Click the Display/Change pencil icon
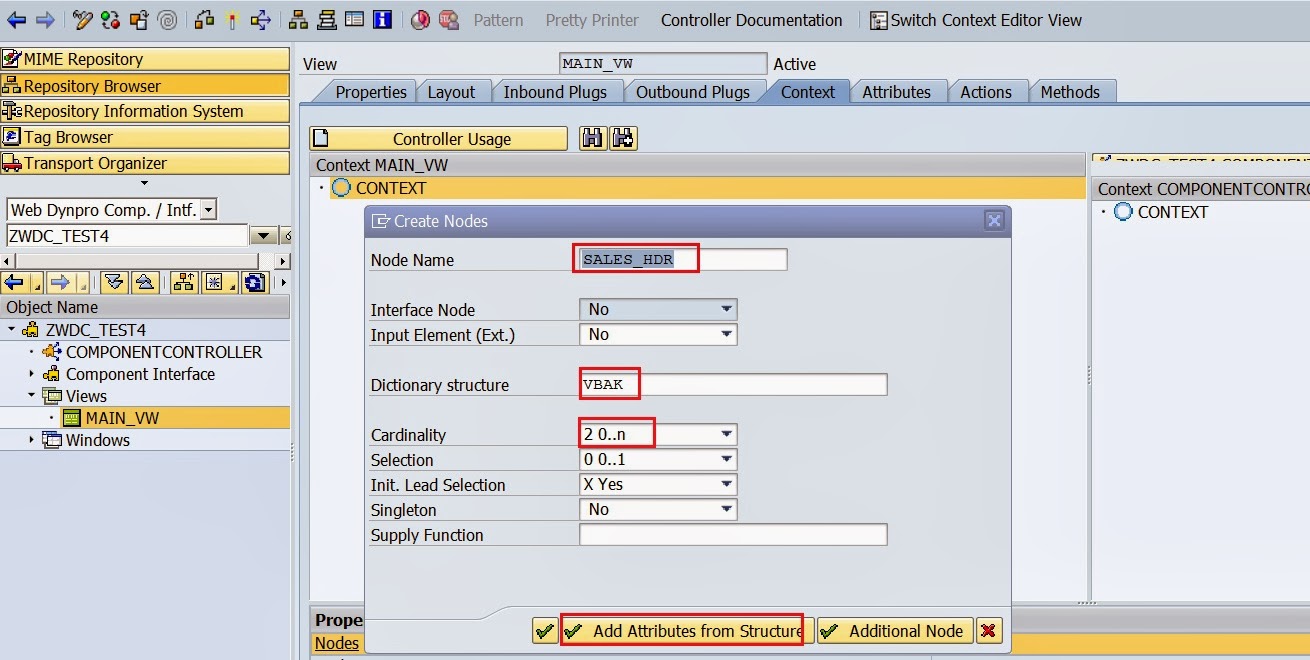The width and height of the screenshot is (1310, 660). (82, 20)
